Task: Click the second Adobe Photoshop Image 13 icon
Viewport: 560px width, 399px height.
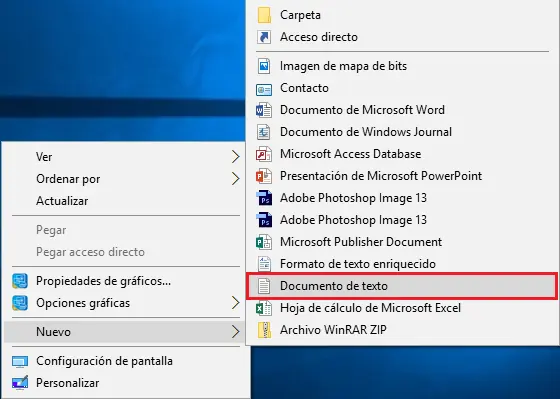Action: coord(264,220)
